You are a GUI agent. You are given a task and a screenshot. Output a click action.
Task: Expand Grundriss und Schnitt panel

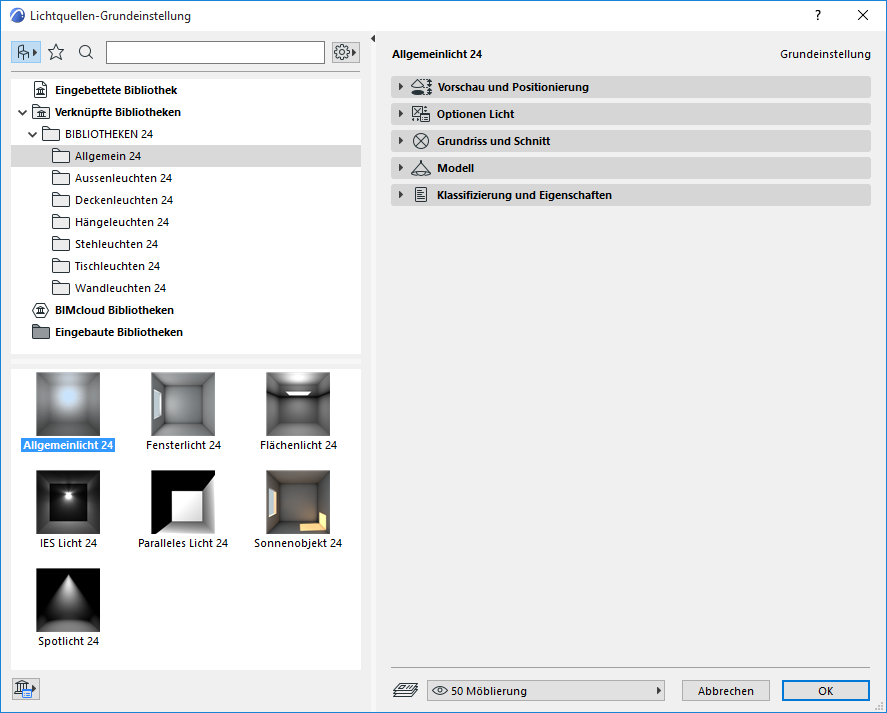[631, 141]
